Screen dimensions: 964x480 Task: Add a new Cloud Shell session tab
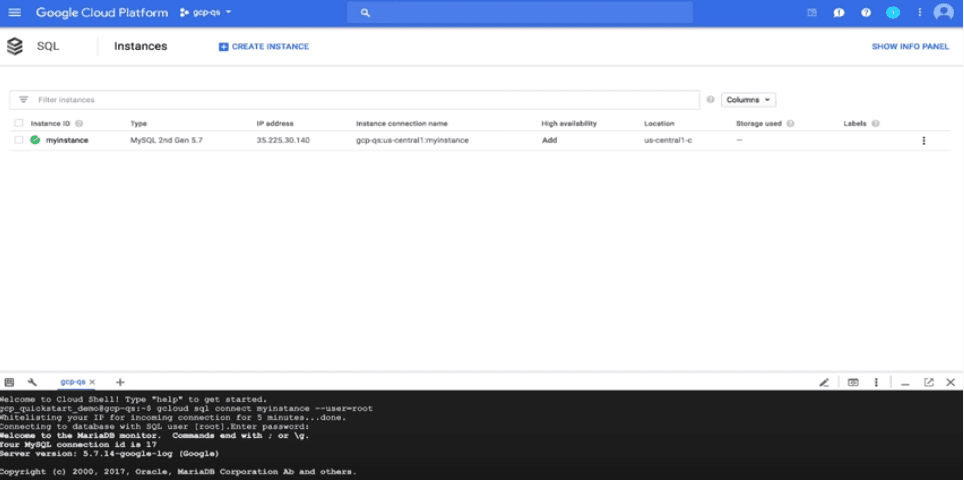[x=120, y=382]
